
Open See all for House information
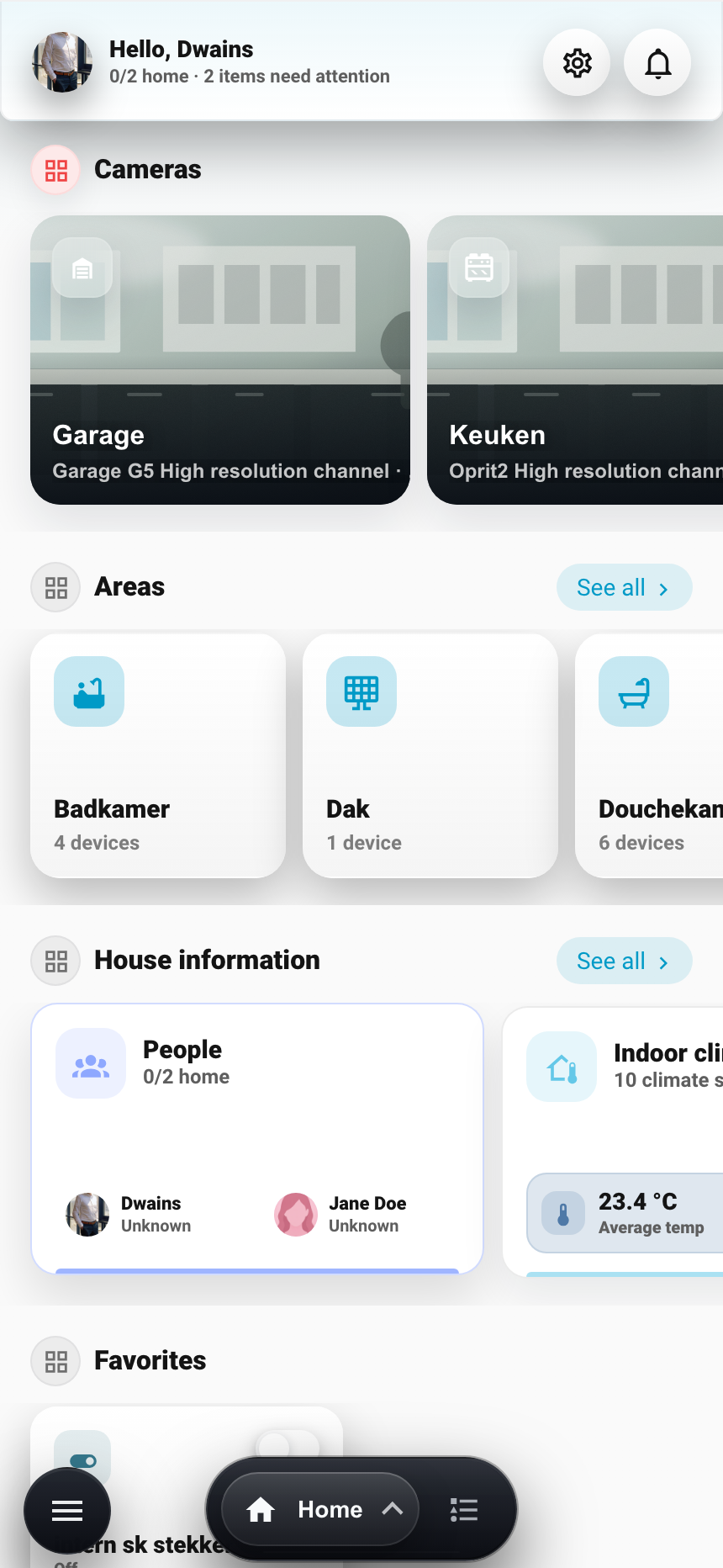point(624,961)
